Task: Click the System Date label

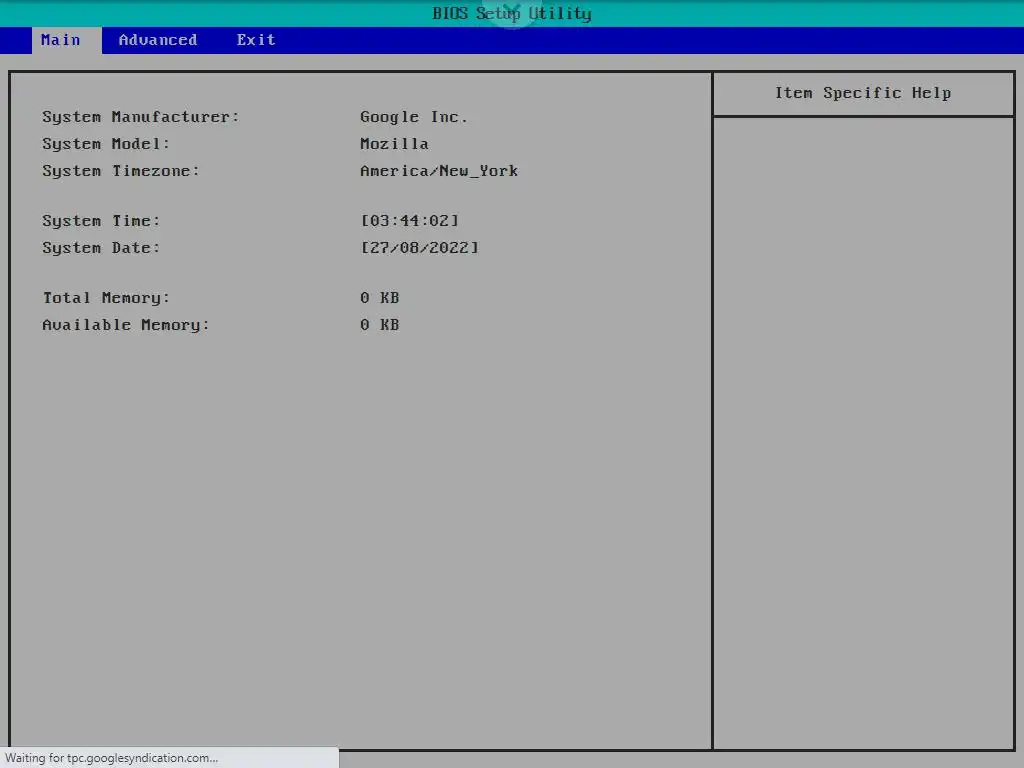Action: pos(101,248)
